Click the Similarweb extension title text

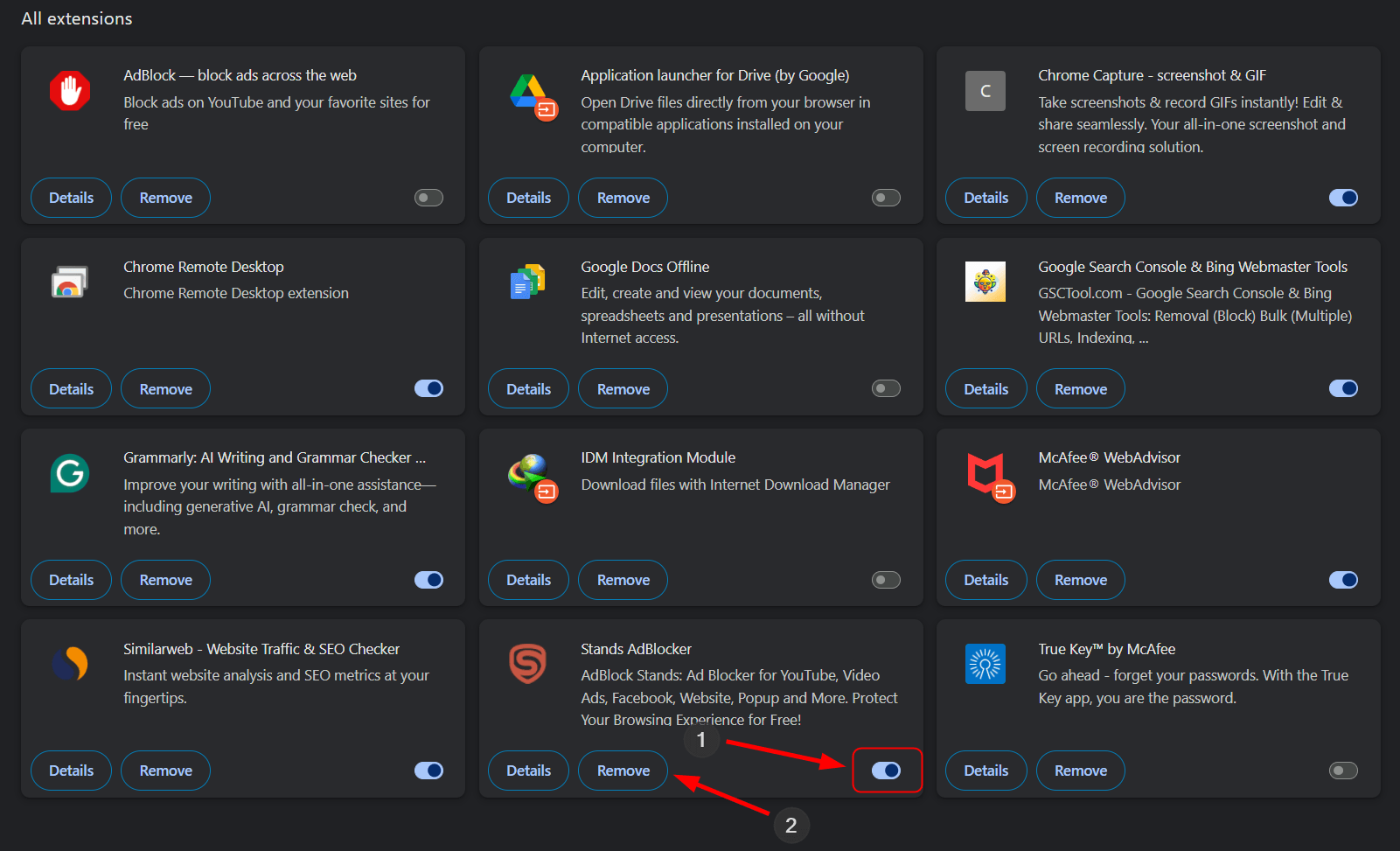(x=261, y=649)
